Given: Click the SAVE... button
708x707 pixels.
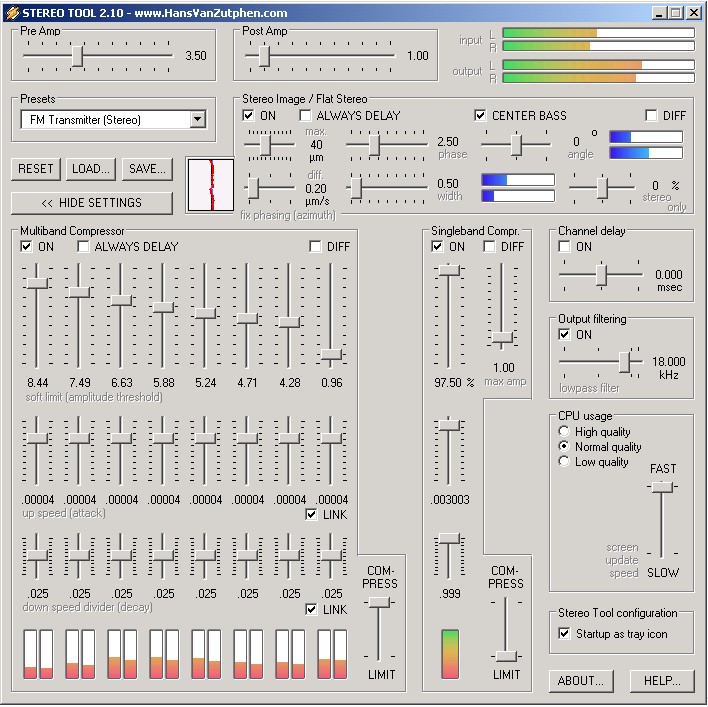Looking at the screenshot, I should pyautogui.click(x=147, y=169).
